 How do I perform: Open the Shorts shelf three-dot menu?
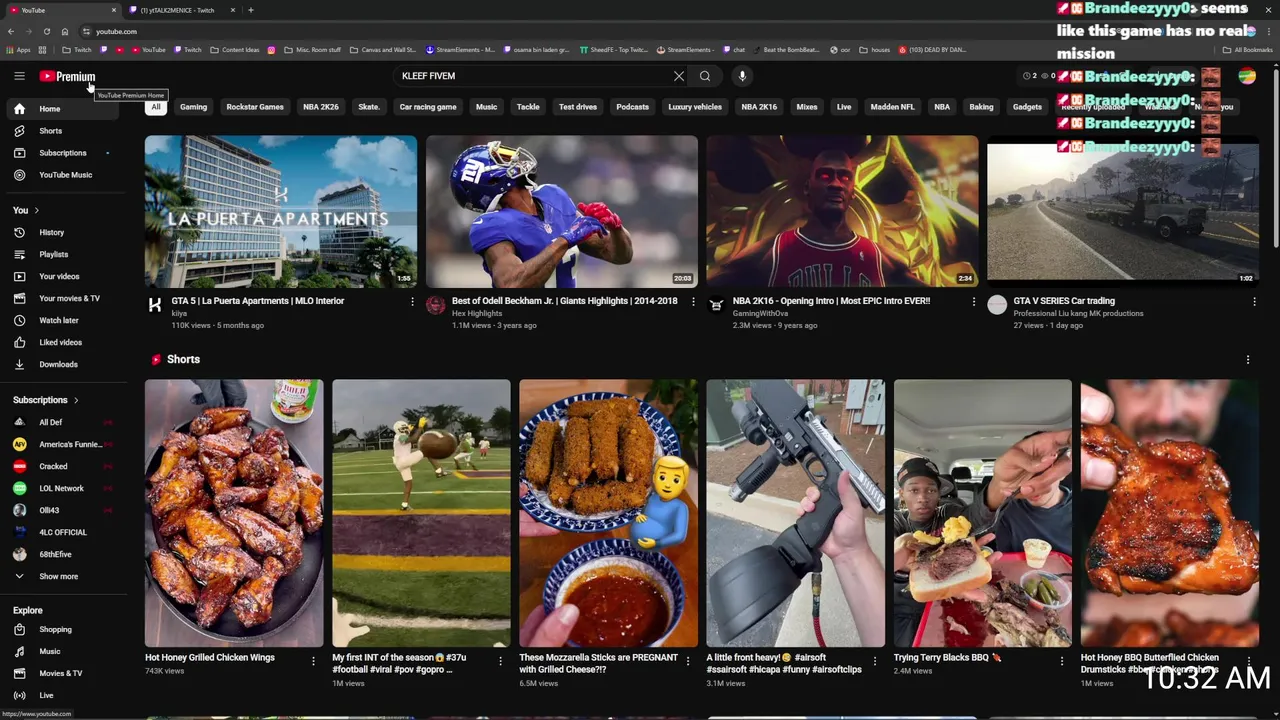(1248, 359)
